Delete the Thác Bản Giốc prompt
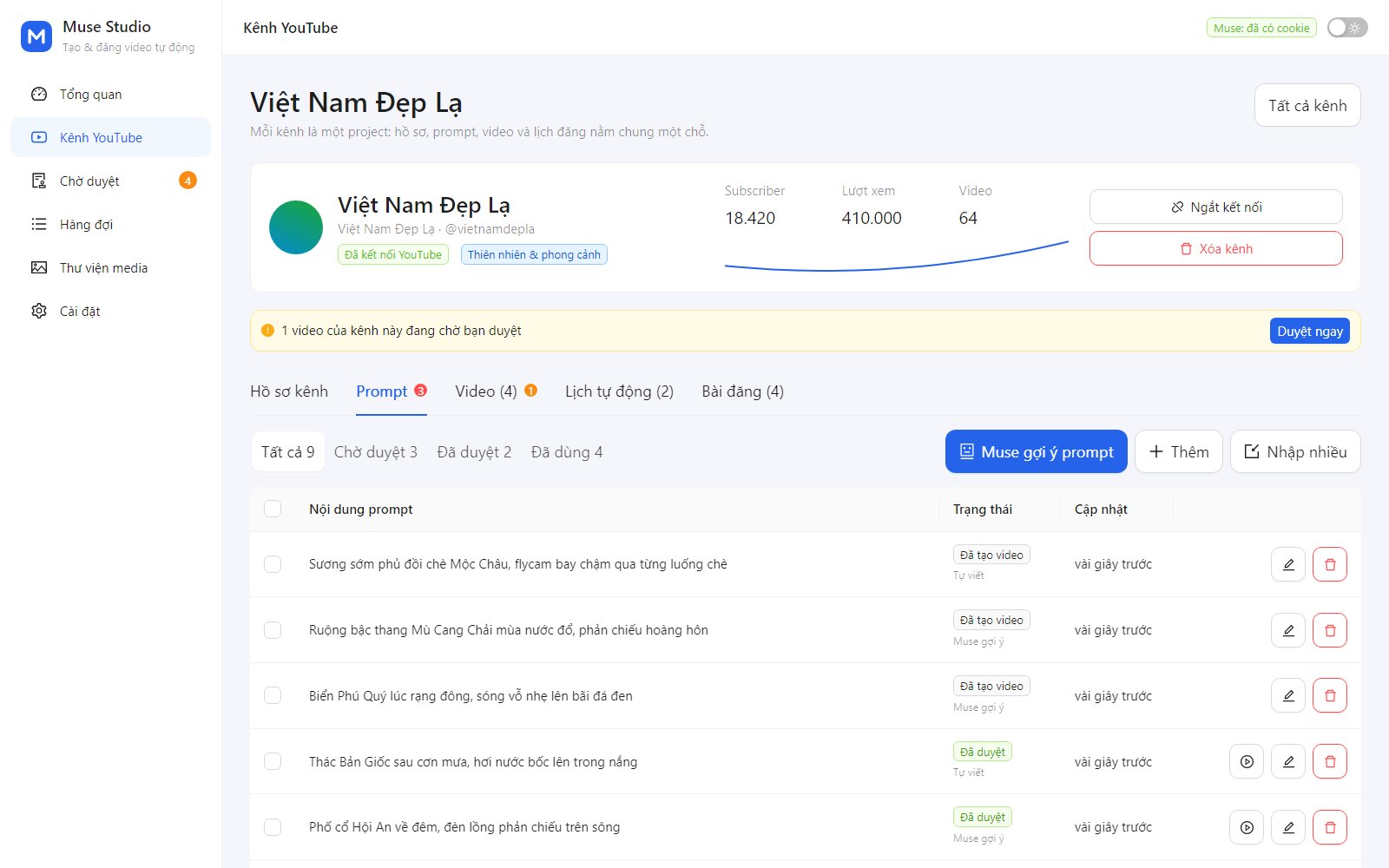Screen dimensions: 1389x868 [1330, 761]
